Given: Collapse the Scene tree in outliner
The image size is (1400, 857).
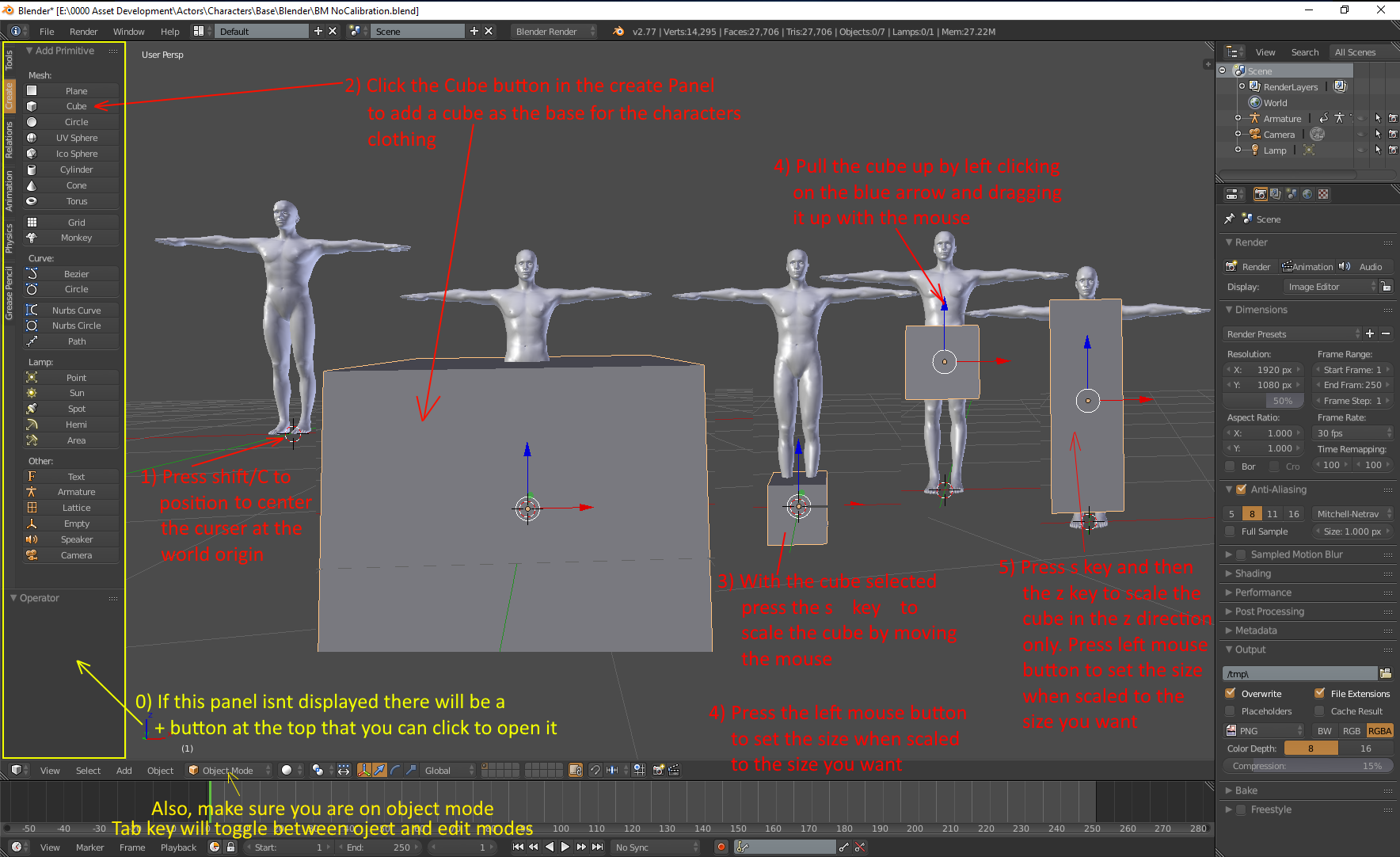Looking at the screenshot, I should point(1223,71).
